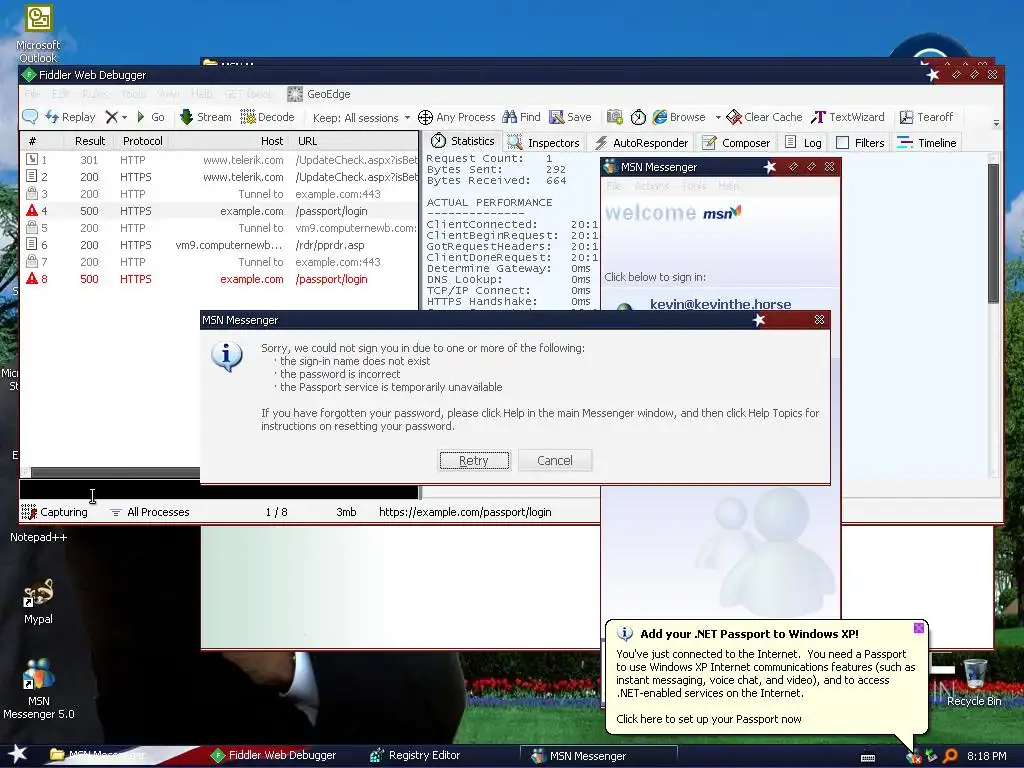Click All Processes filter in status bar

150,512
